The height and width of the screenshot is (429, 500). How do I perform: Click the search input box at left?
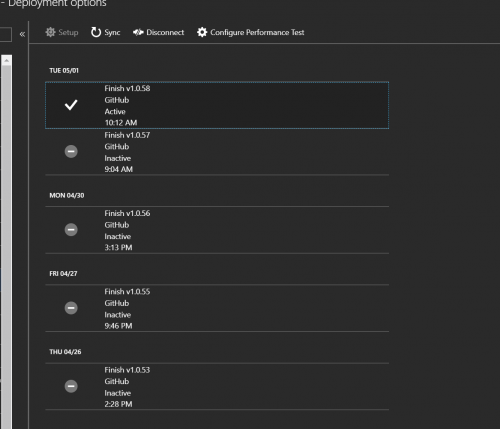click(6, 34)
